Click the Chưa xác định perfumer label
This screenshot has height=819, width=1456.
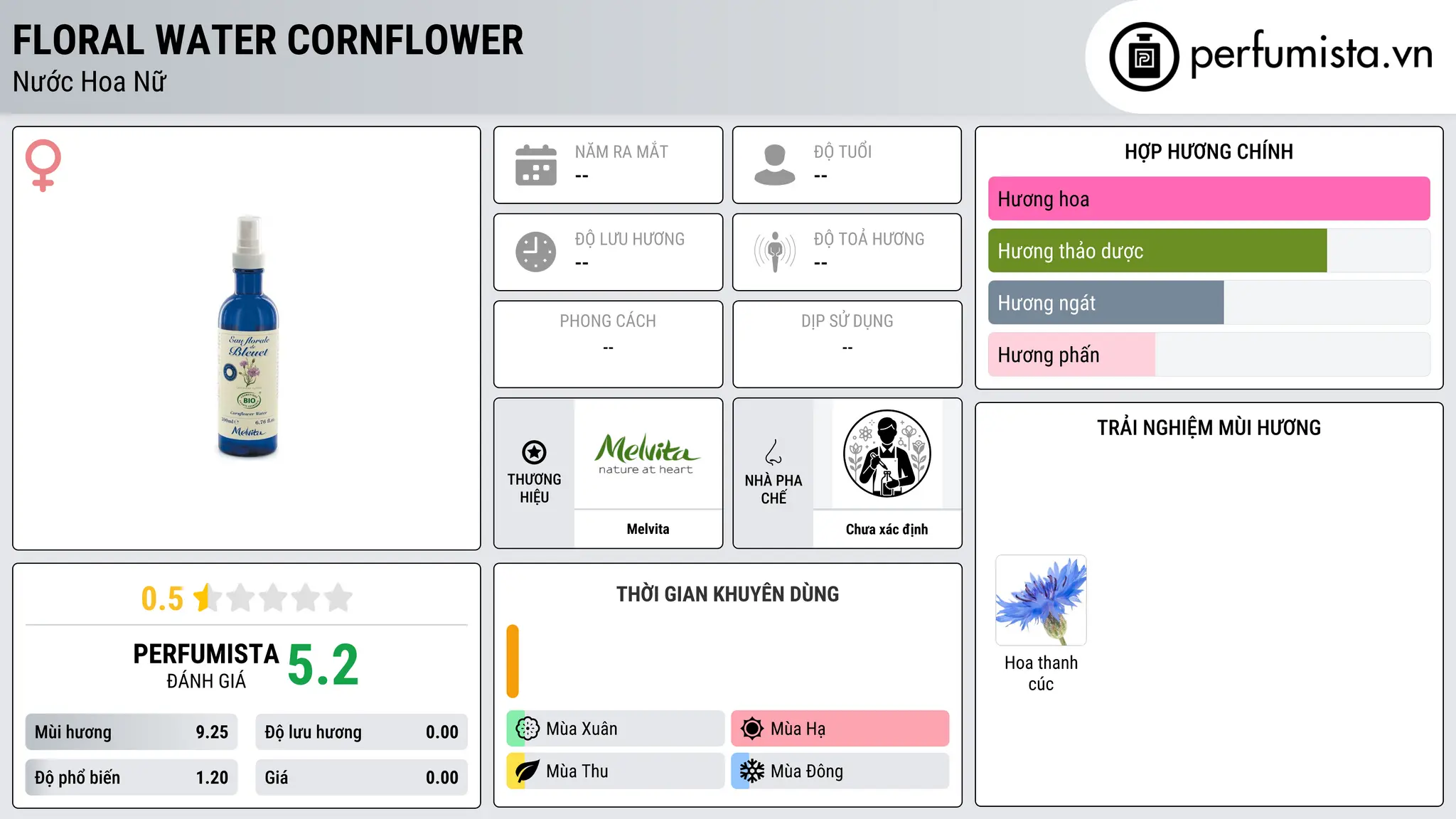coord(887,529)
